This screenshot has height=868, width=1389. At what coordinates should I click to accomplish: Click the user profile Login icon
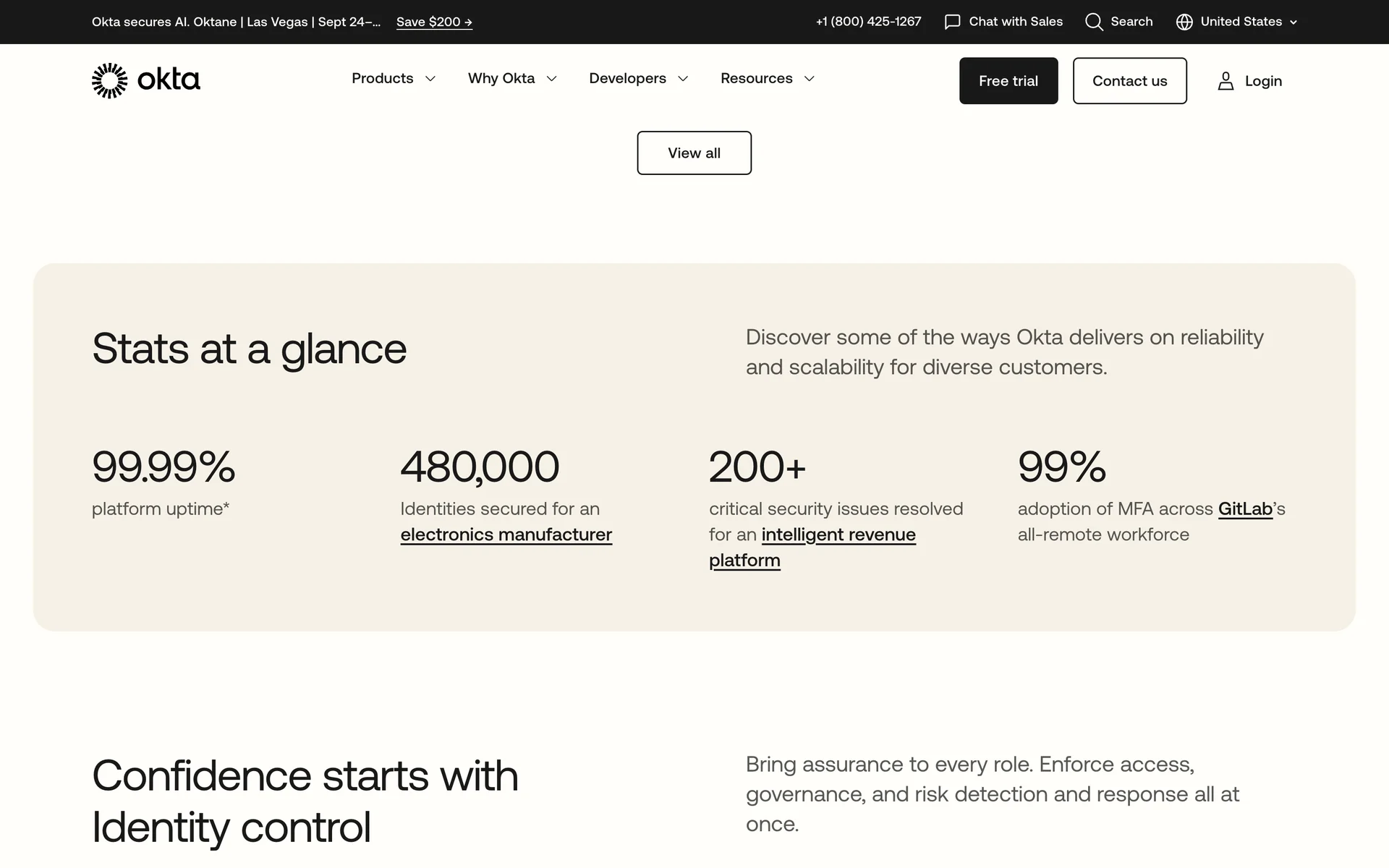(x=1226, y=81)
